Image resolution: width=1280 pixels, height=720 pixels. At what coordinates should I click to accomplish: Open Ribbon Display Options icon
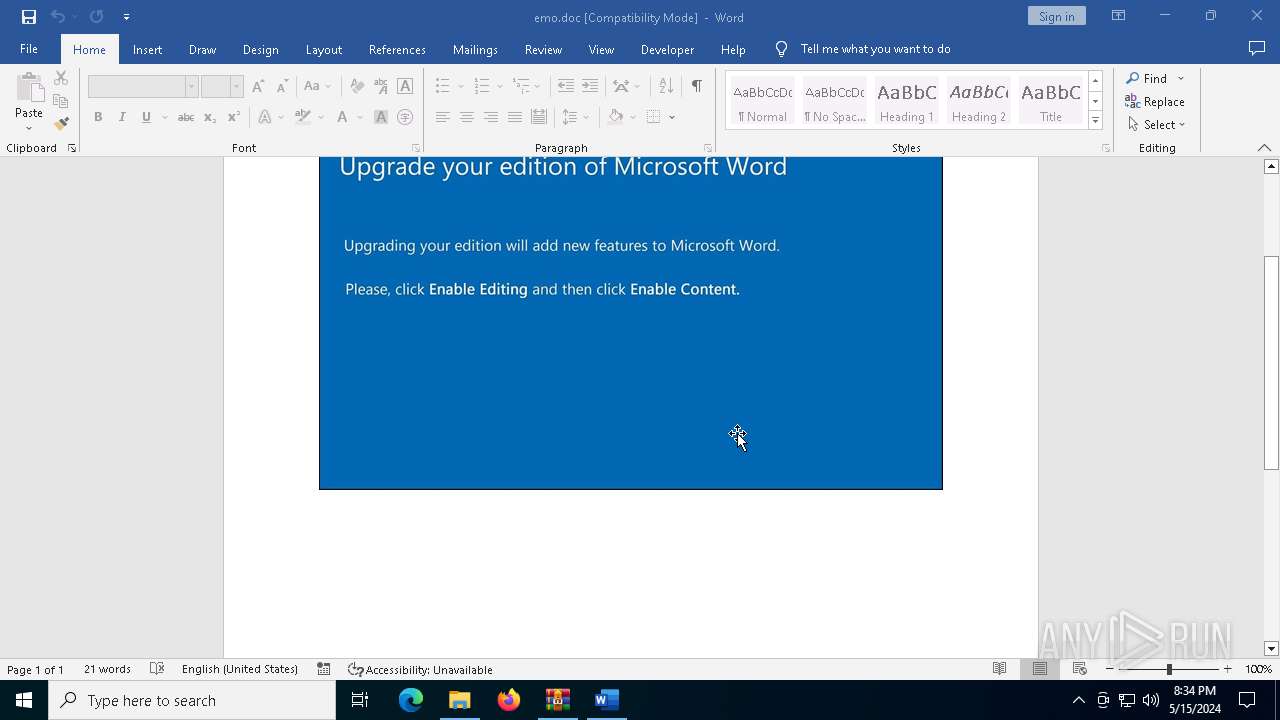click(x=1118, y=16)
